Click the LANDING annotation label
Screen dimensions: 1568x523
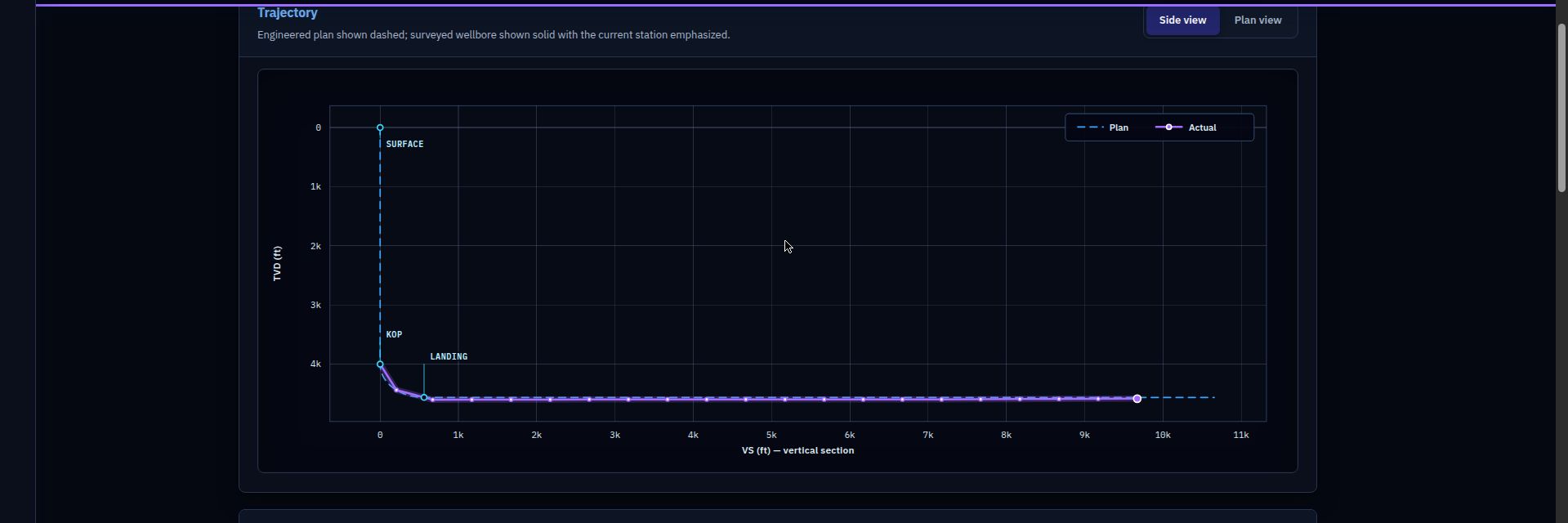(449, 356)
